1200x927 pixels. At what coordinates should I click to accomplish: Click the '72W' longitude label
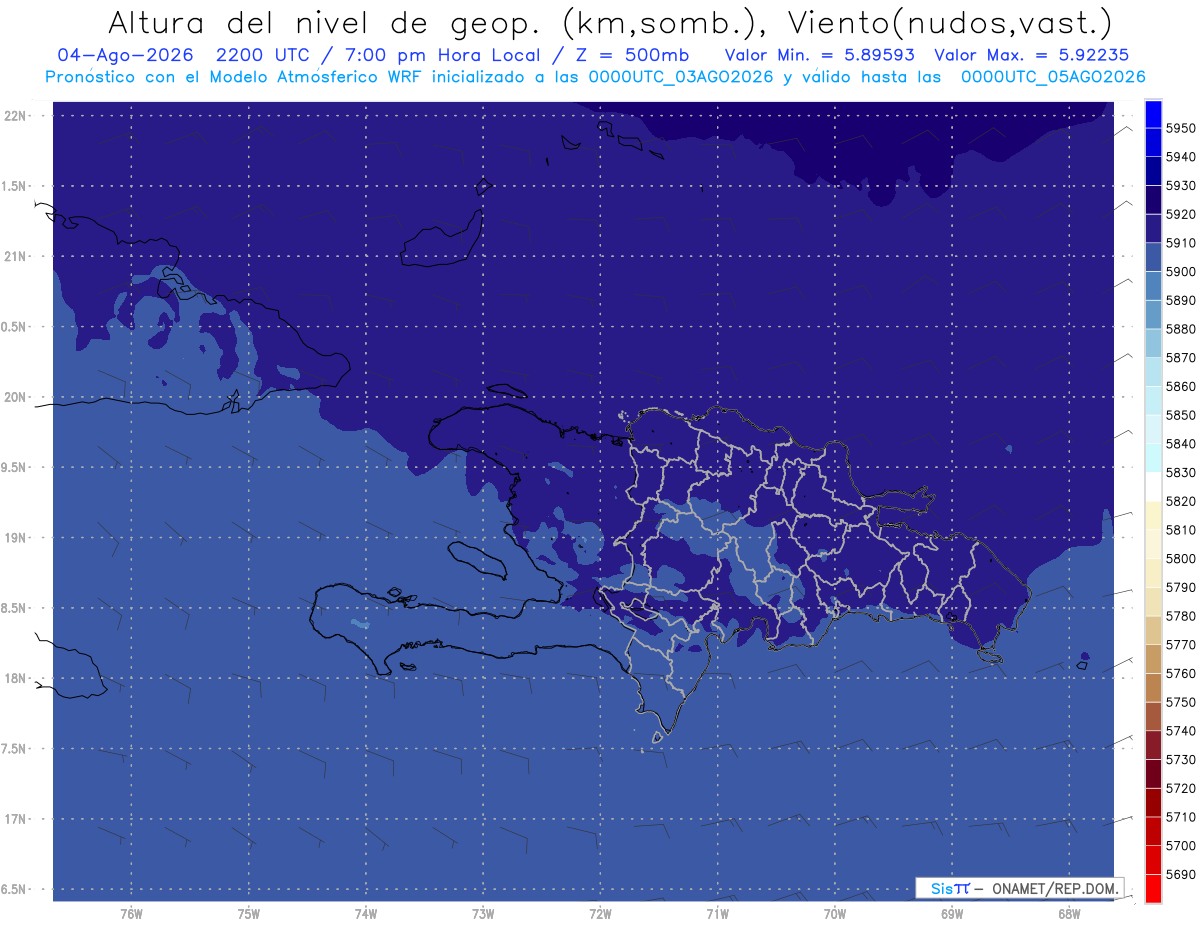point(601,914)
